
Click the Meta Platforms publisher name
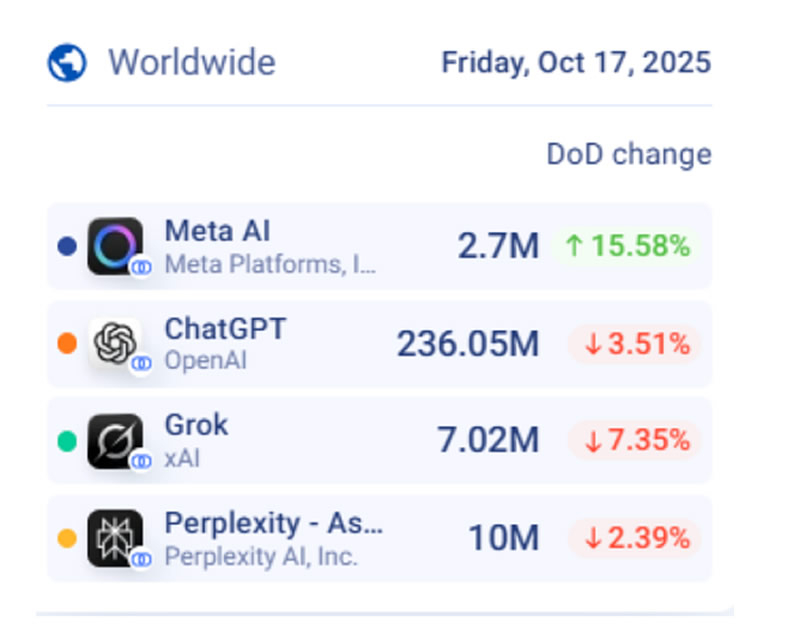tap(270, 264)
